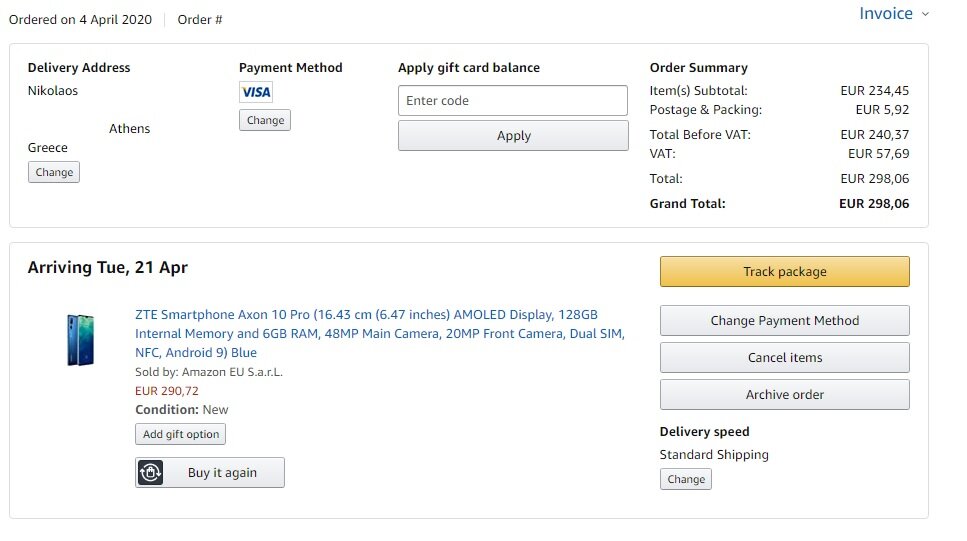The image size is (967, 541).
Task: Track the package
Action: pos(784,272)
